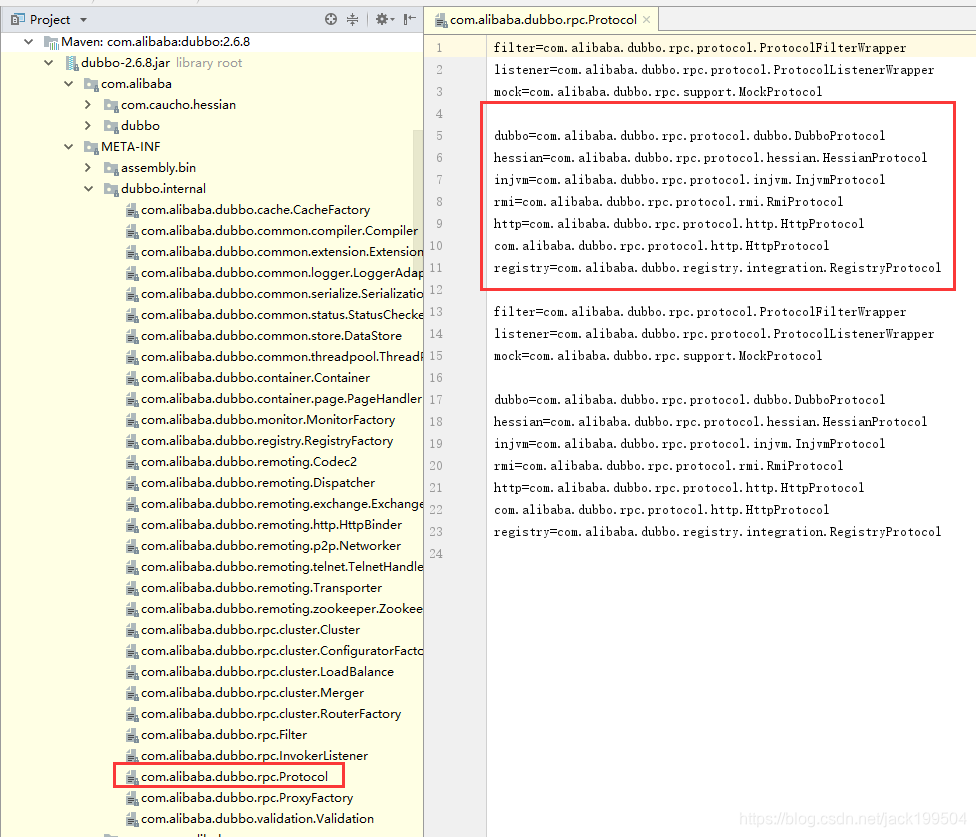Select com.alibaba.dubbo.cache.CacheFactory file

[255, 210]
